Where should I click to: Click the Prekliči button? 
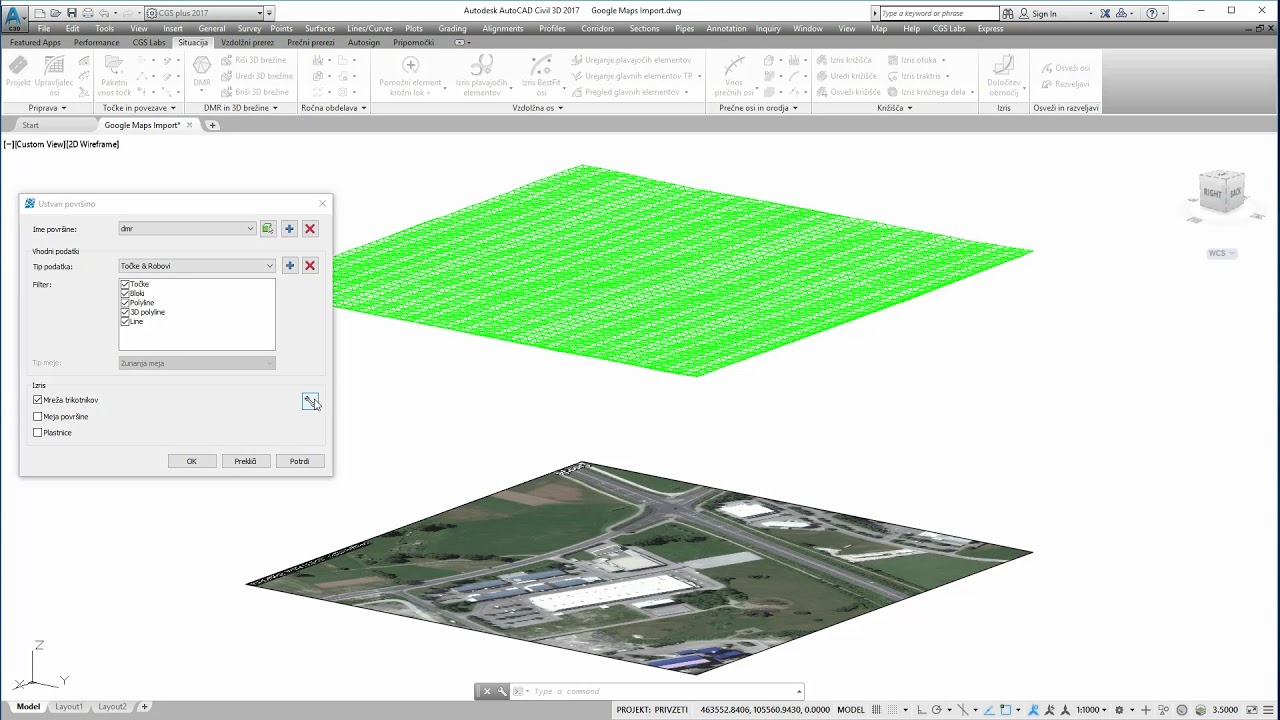click(245, 461)
